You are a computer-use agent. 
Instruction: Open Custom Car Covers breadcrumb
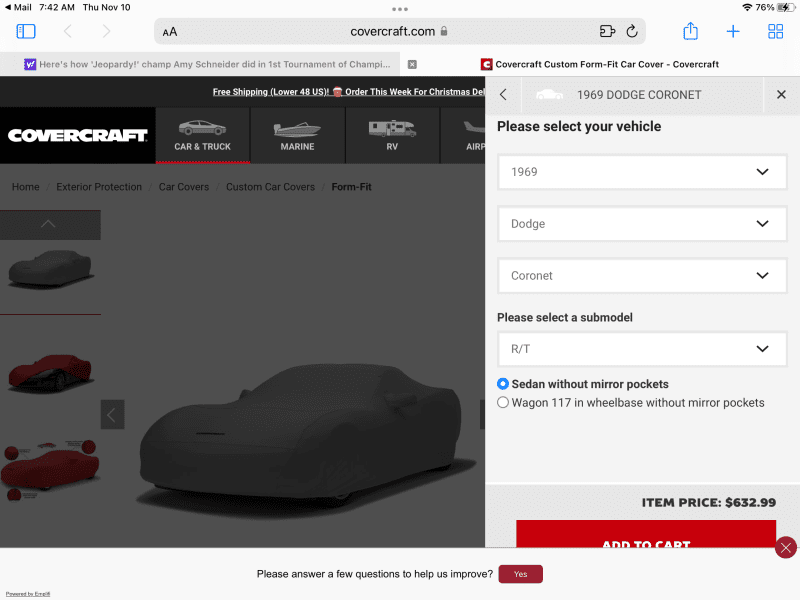coord(270,187)
